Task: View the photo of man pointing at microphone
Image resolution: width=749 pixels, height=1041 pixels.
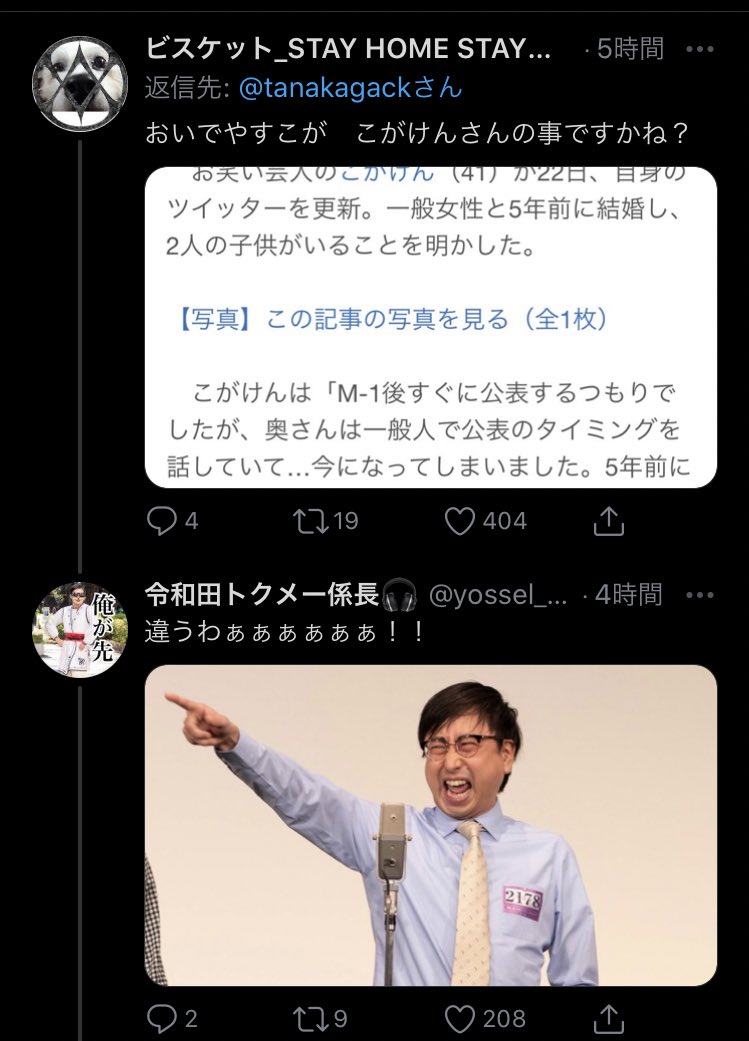Action: click(431, 825)
